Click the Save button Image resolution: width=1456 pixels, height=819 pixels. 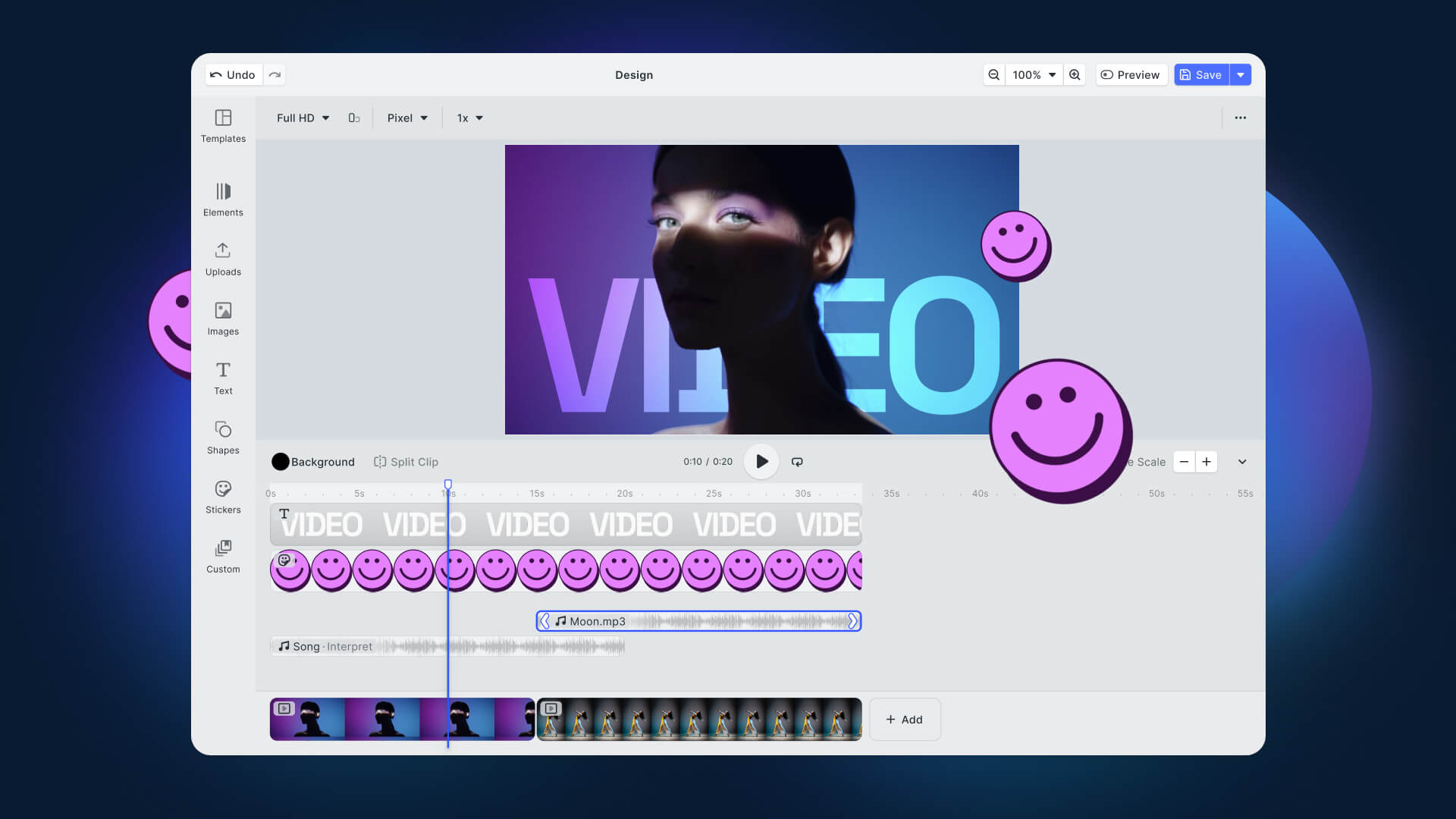pyautogui.click(x=1201, y=74)
